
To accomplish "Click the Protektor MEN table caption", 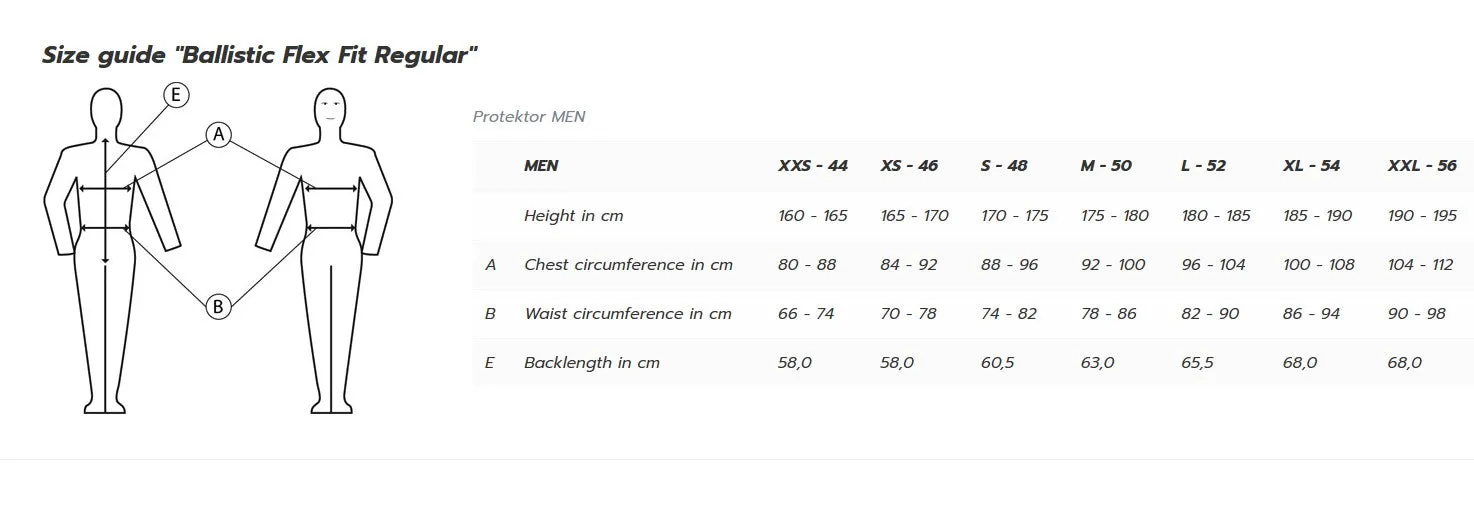I will pos(529,117).
